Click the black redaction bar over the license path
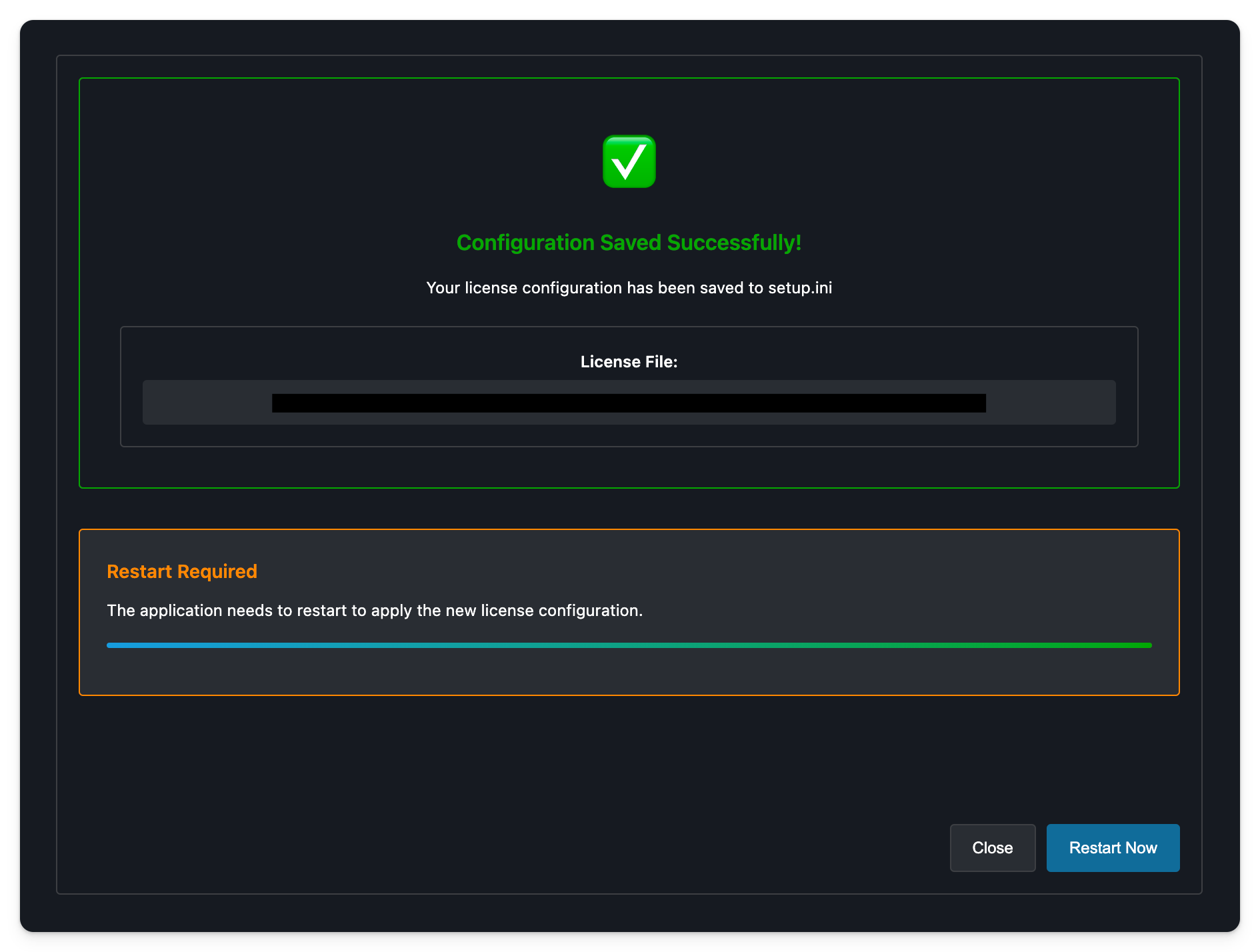 click(x=629, y=403)
